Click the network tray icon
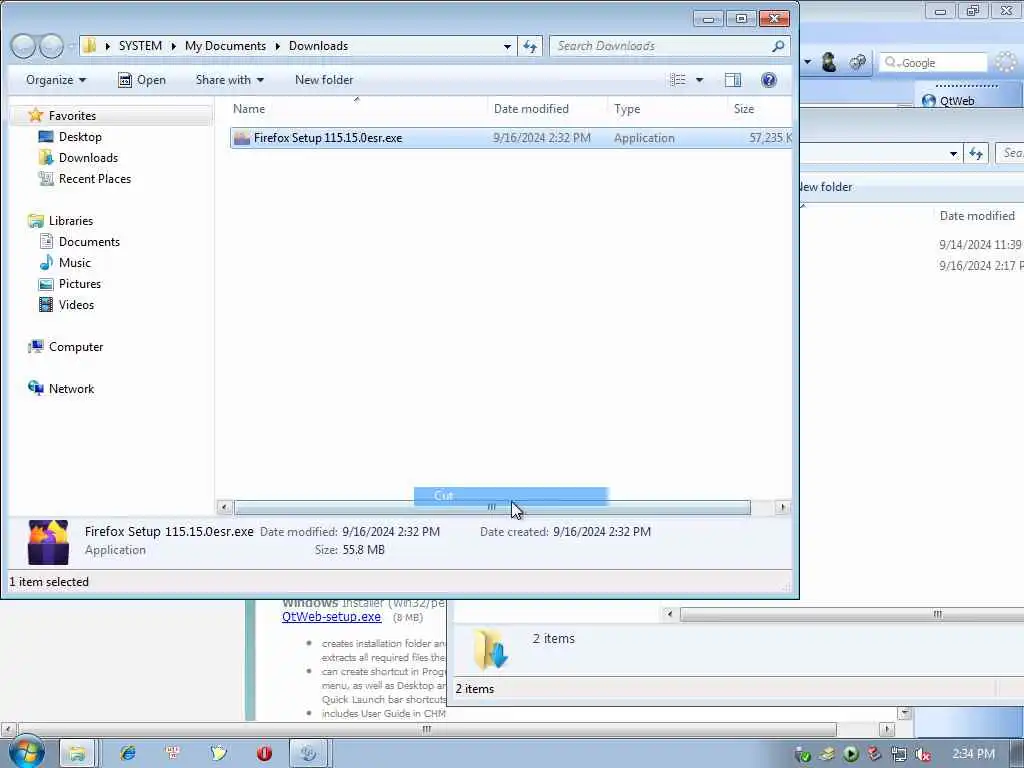Viewport: 1024px width, 768px height. [899, 754]
